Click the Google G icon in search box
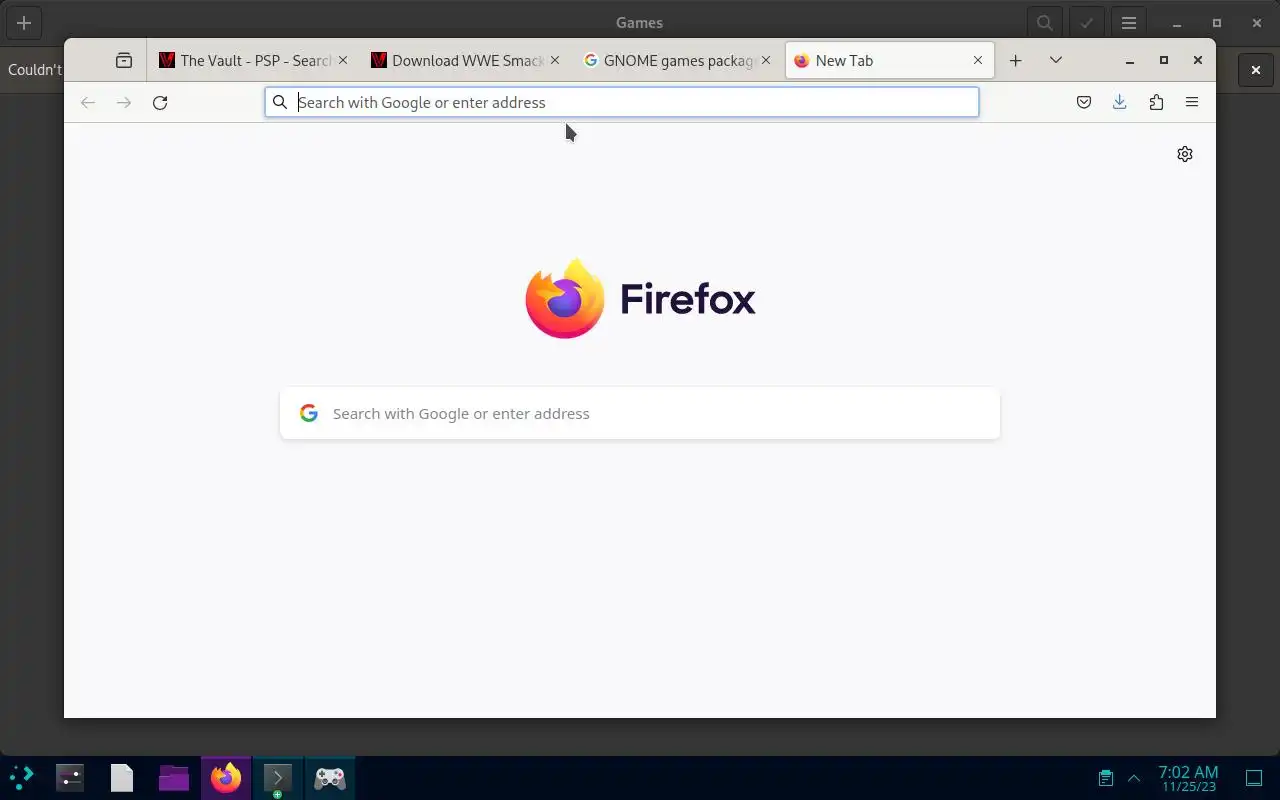The image size is (1280, 800). (309, 413)
